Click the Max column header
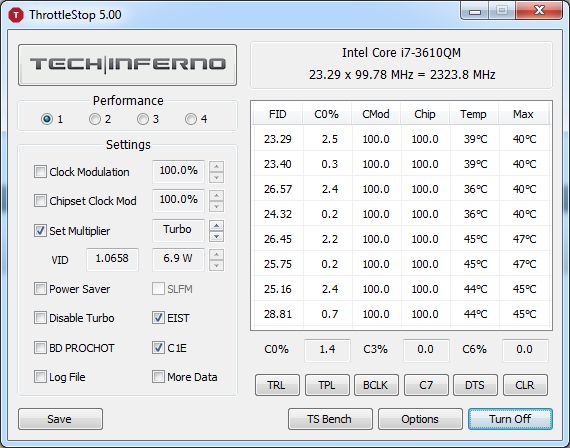570x448 pixels. [523, 114]
